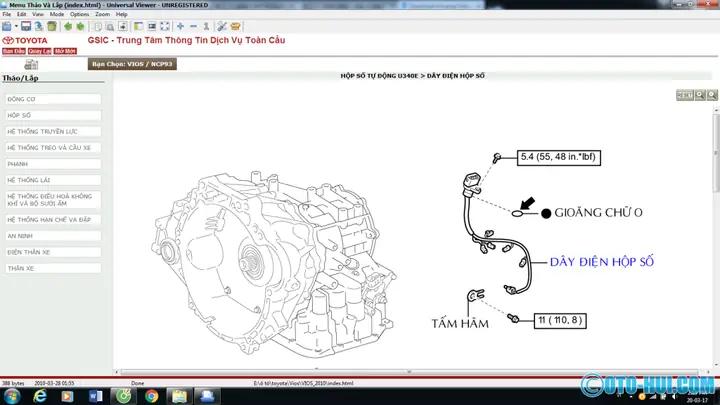Click the red Quay Lại button
This screenshot has height=405, width=720.
pyautogui.click(x=39, y=51)
